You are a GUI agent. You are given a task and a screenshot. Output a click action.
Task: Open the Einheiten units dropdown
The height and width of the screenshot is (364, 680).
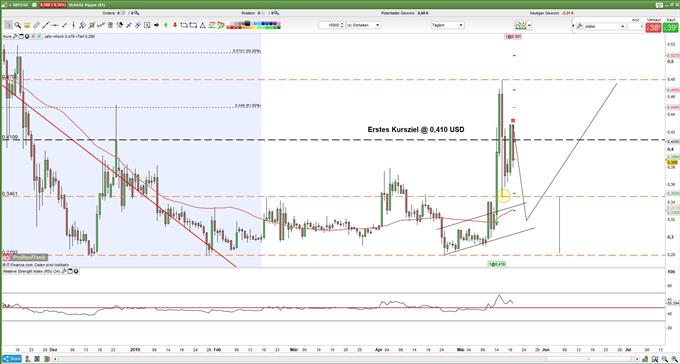363,25
